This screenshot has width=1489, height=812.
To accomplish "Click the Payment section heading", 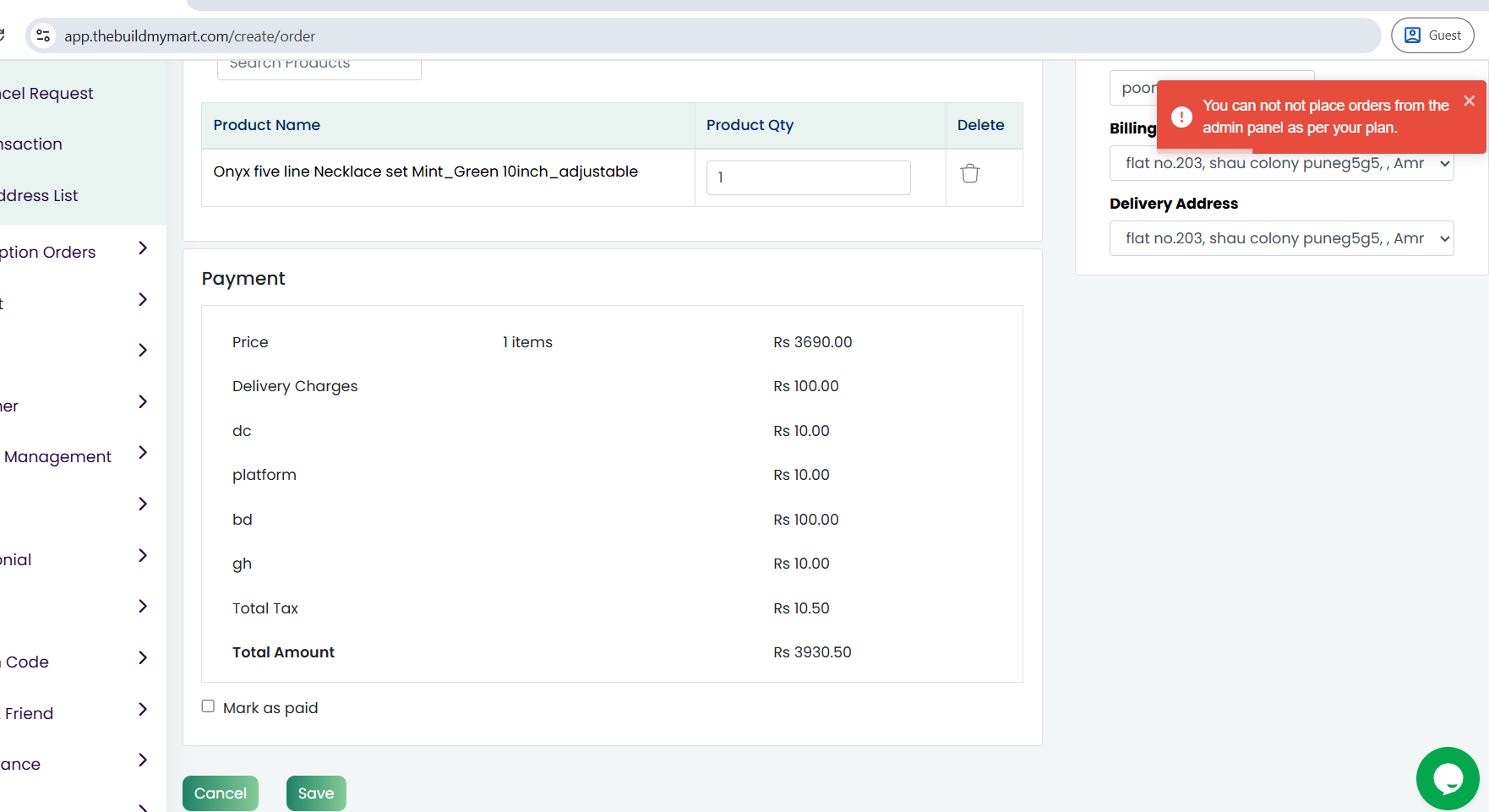I will pos(243,279).
